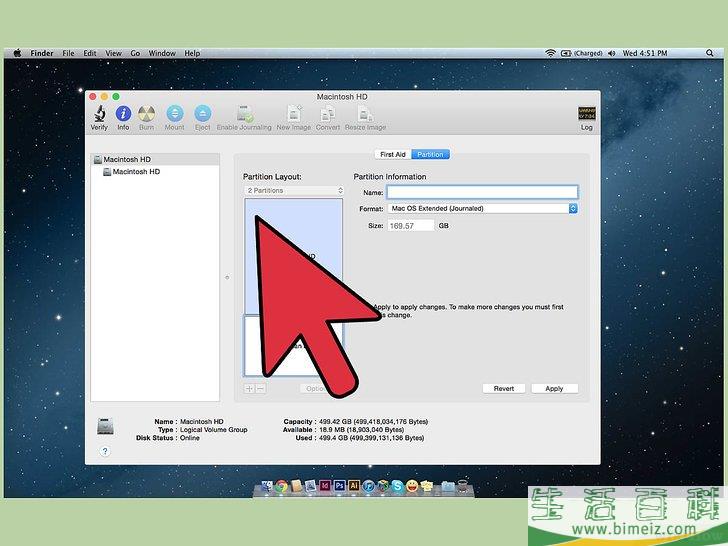
Task: Click the Burn toolbar icon
Action: (146, 113)
